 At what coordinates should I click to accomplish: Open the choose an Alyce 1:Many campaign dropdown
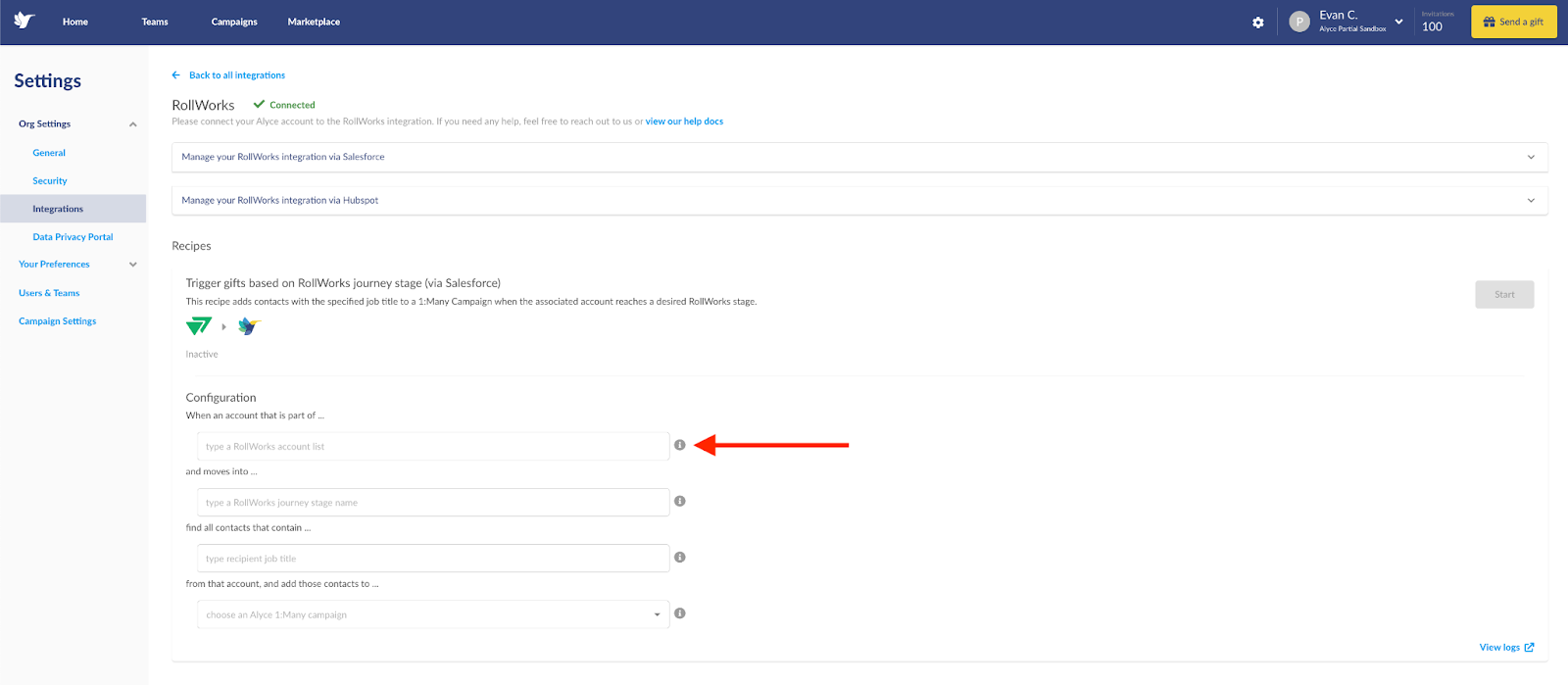coord(433,614)
